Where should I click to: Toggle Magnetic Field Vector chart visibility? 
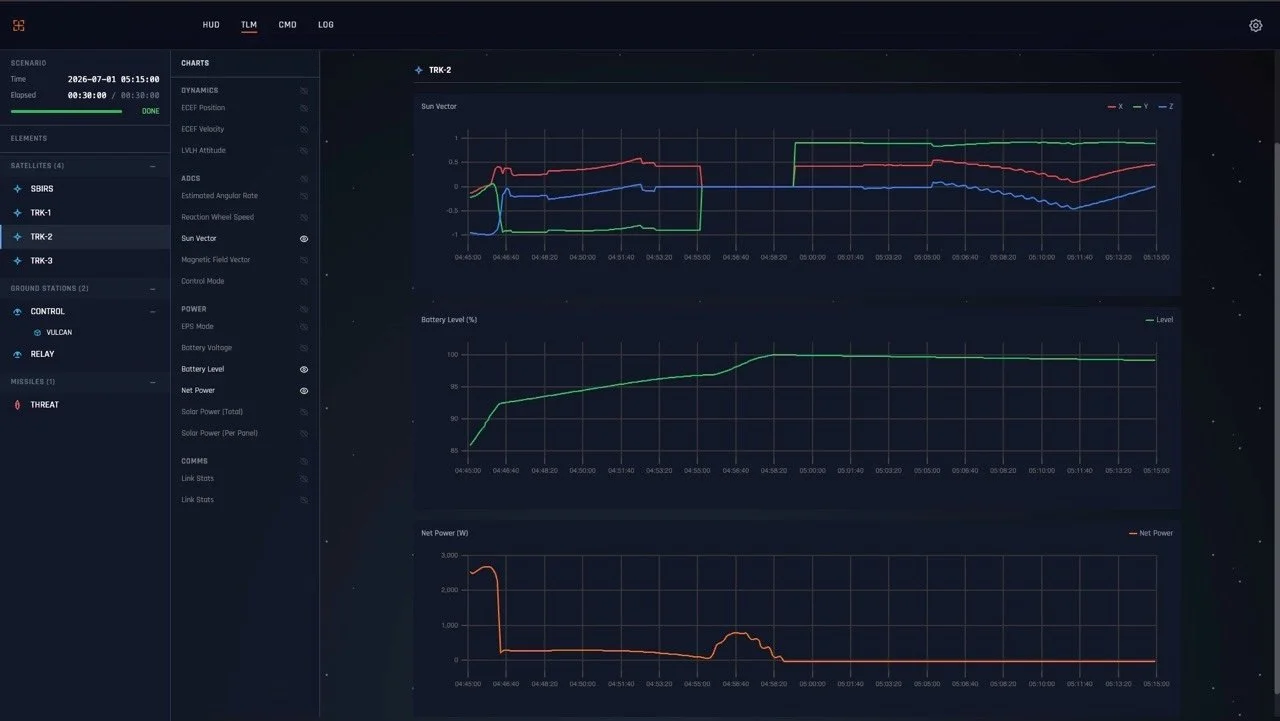click(304, 260)
